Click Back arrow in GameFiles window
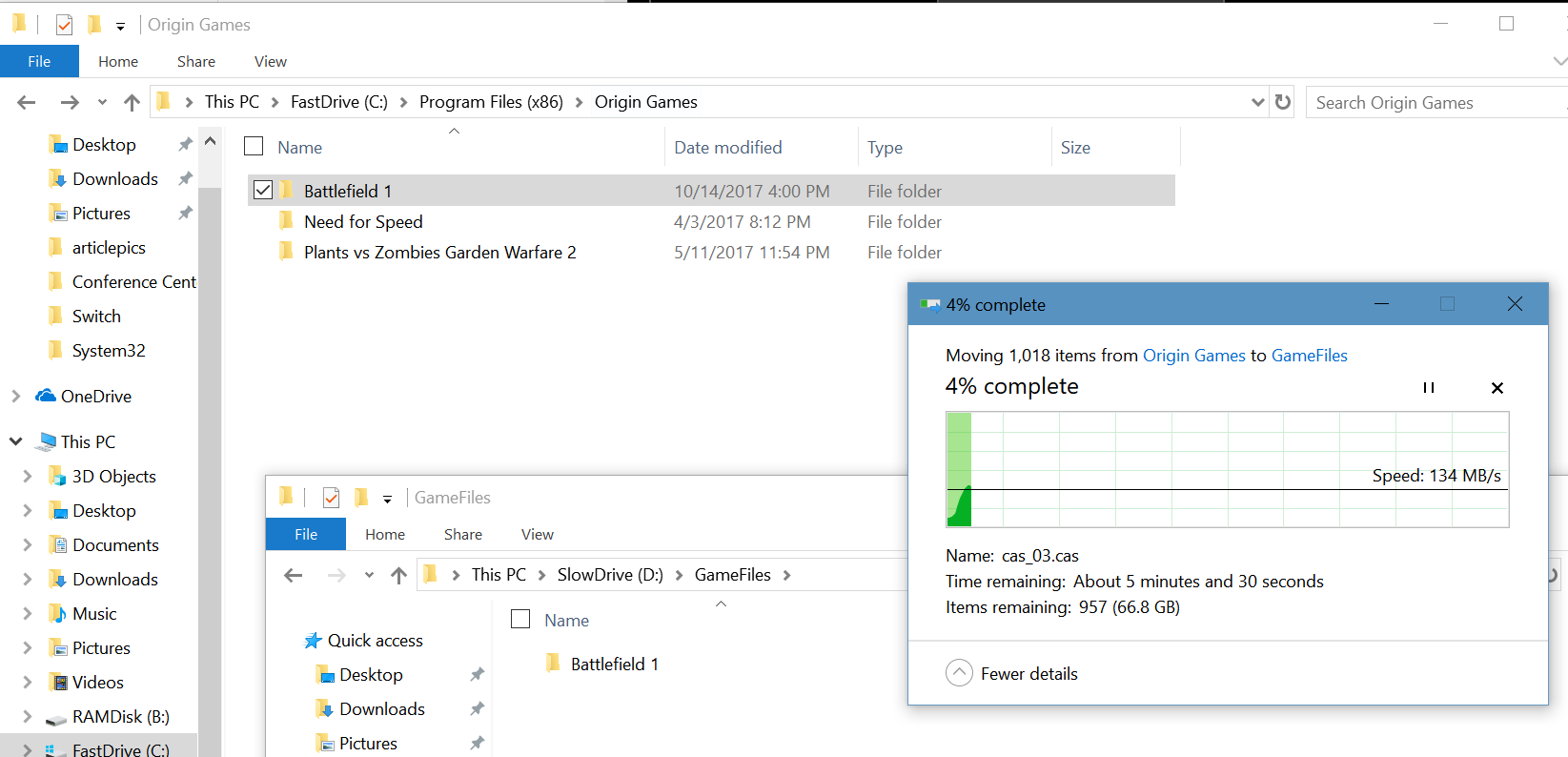 point(294,575)
